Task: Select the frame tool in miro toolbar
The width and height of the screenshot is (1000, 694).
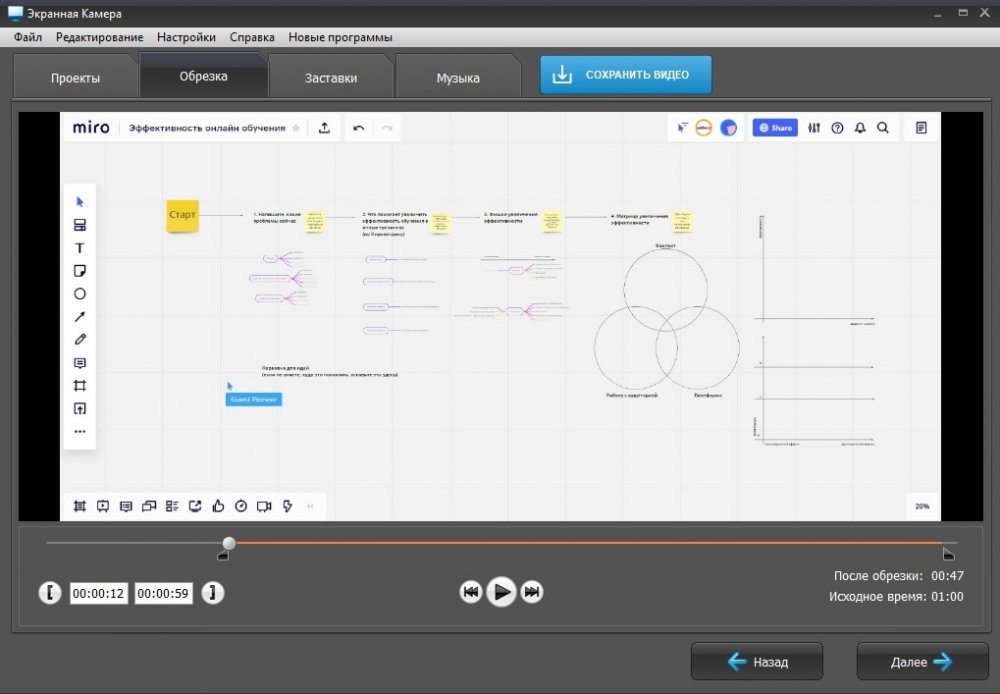Action: 80,386
